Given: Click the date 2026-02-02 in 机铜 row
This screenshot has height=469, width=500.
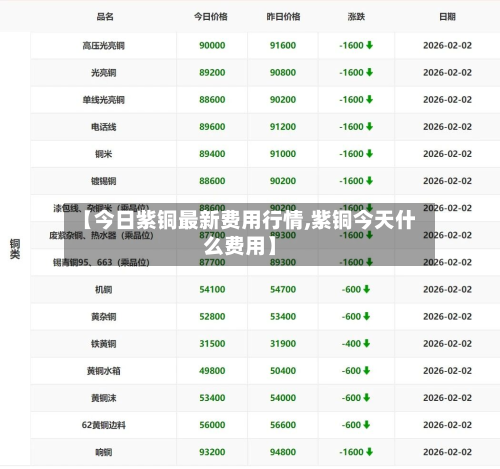Looking at the screenshot, I should tap(447, 289).
